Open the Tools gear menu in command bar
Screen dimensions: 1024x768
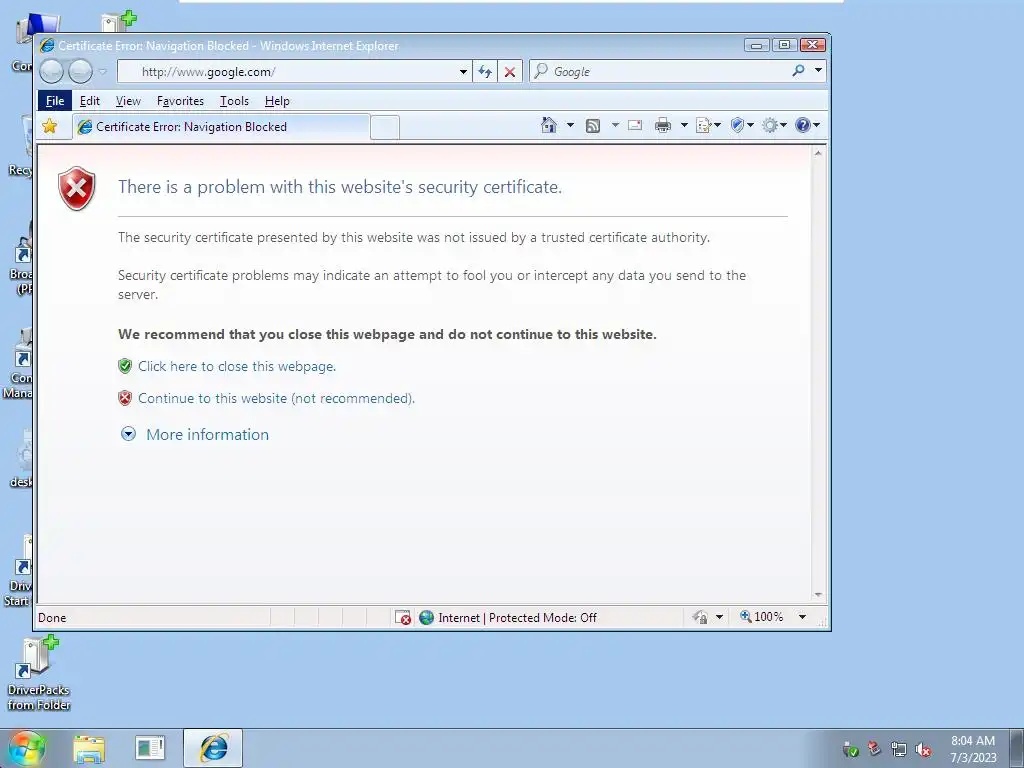point(774,125)
